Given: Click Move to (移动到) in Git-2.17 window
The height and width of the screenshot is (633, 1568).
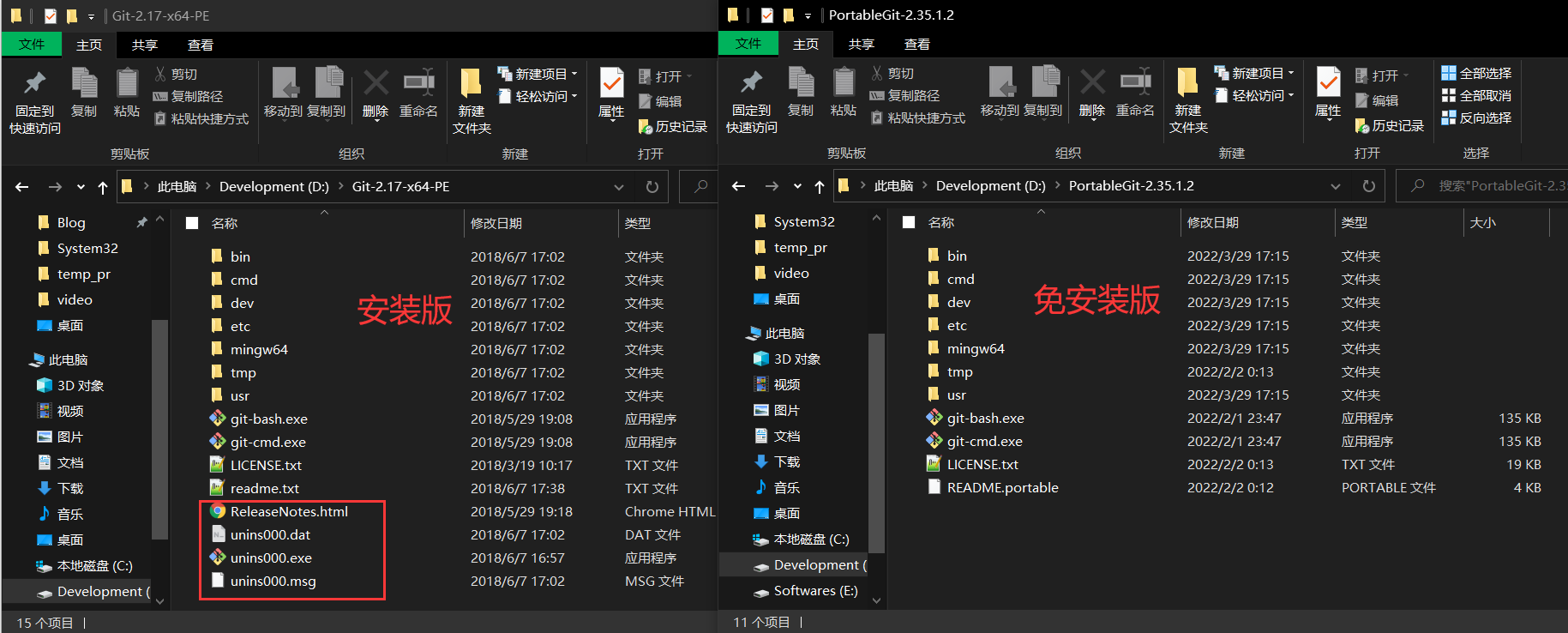Looking at the screenshot, I should (283, 93).
